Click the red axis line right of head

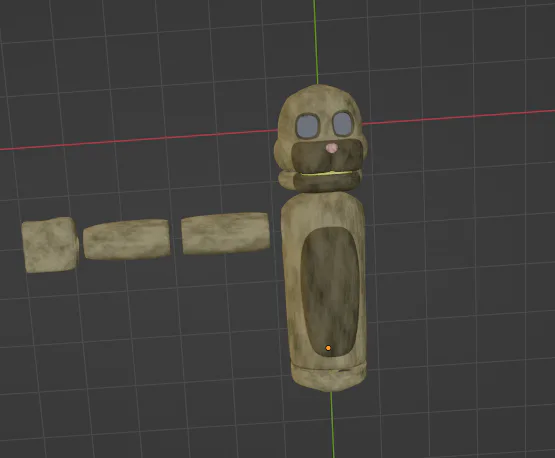(x=458, y=118)
